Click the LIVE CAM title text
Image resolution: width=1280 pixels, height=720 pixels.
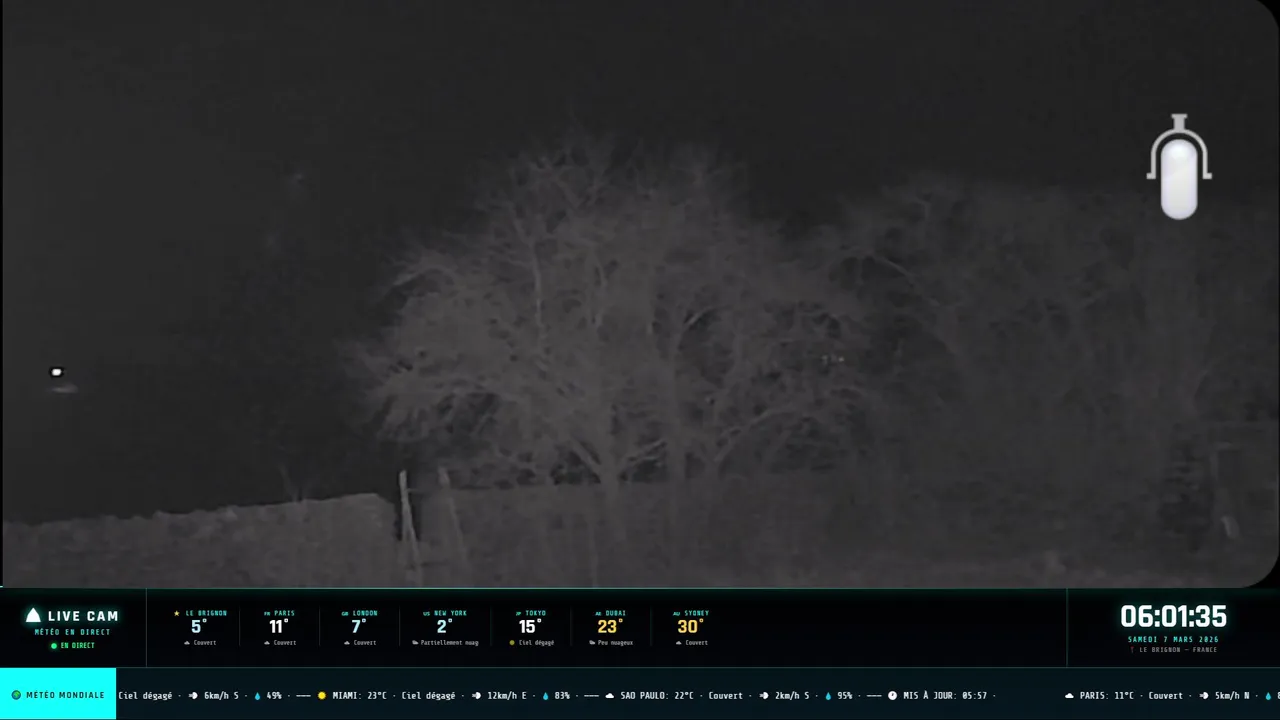[83, 616]
